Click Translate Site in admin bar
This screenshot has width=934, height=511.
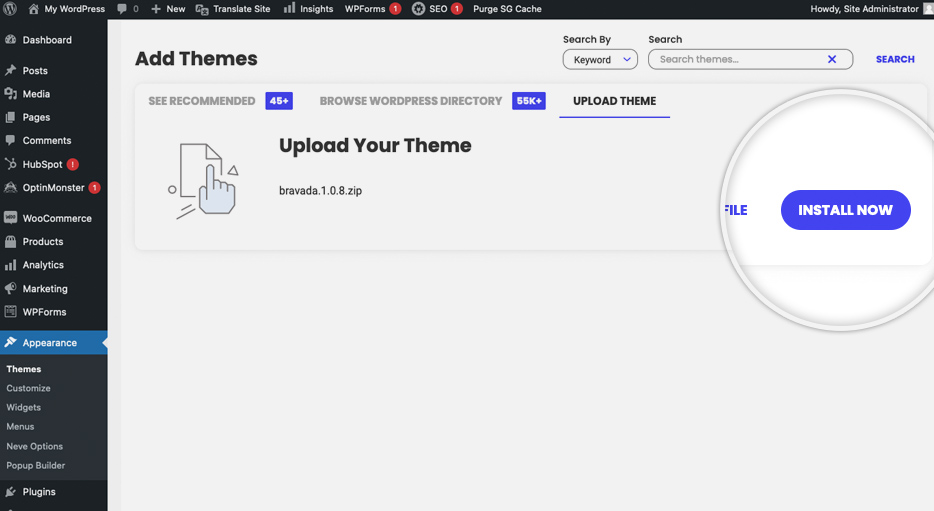233,9
